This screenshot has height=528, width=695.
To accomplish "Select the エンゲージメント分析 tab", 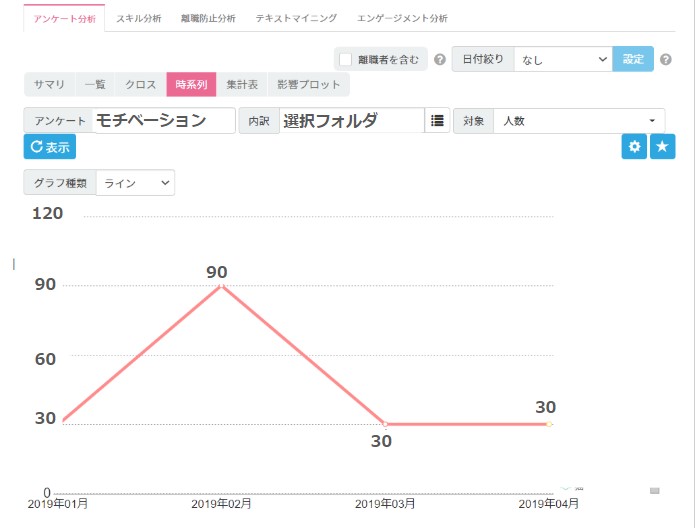I will [x=402, y=19].
